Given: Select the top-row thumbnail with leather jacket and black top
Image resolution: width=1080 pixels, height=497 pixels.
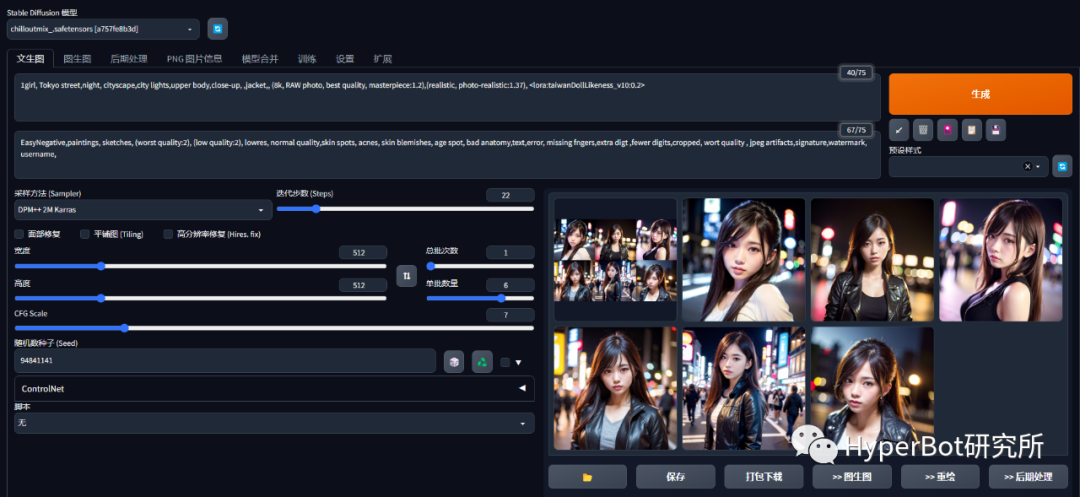Looking at the screenshot, I should point(872,260).
